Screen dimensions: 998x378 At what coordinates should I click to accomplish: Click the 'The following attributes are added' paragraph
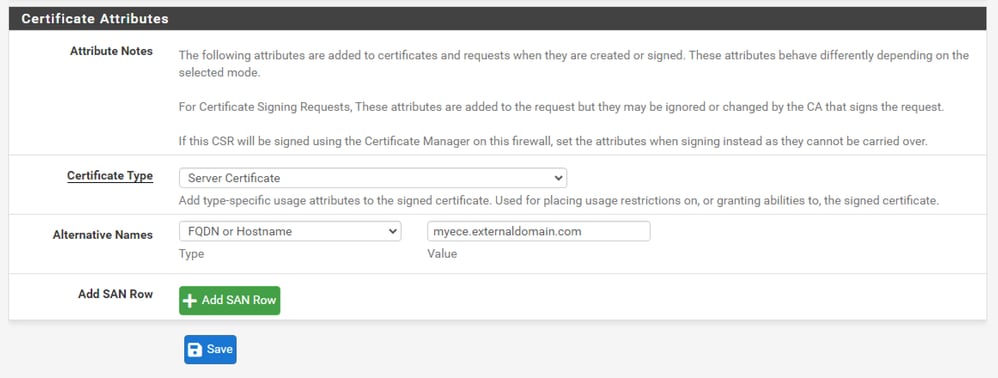[x=574, y=64]
